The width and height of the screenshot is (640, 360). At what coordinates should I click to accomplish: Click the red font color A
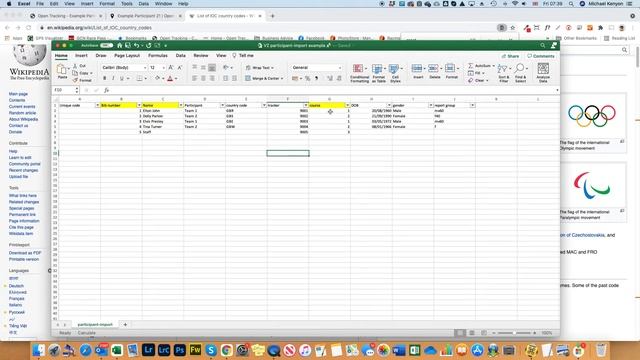(170, 78)
